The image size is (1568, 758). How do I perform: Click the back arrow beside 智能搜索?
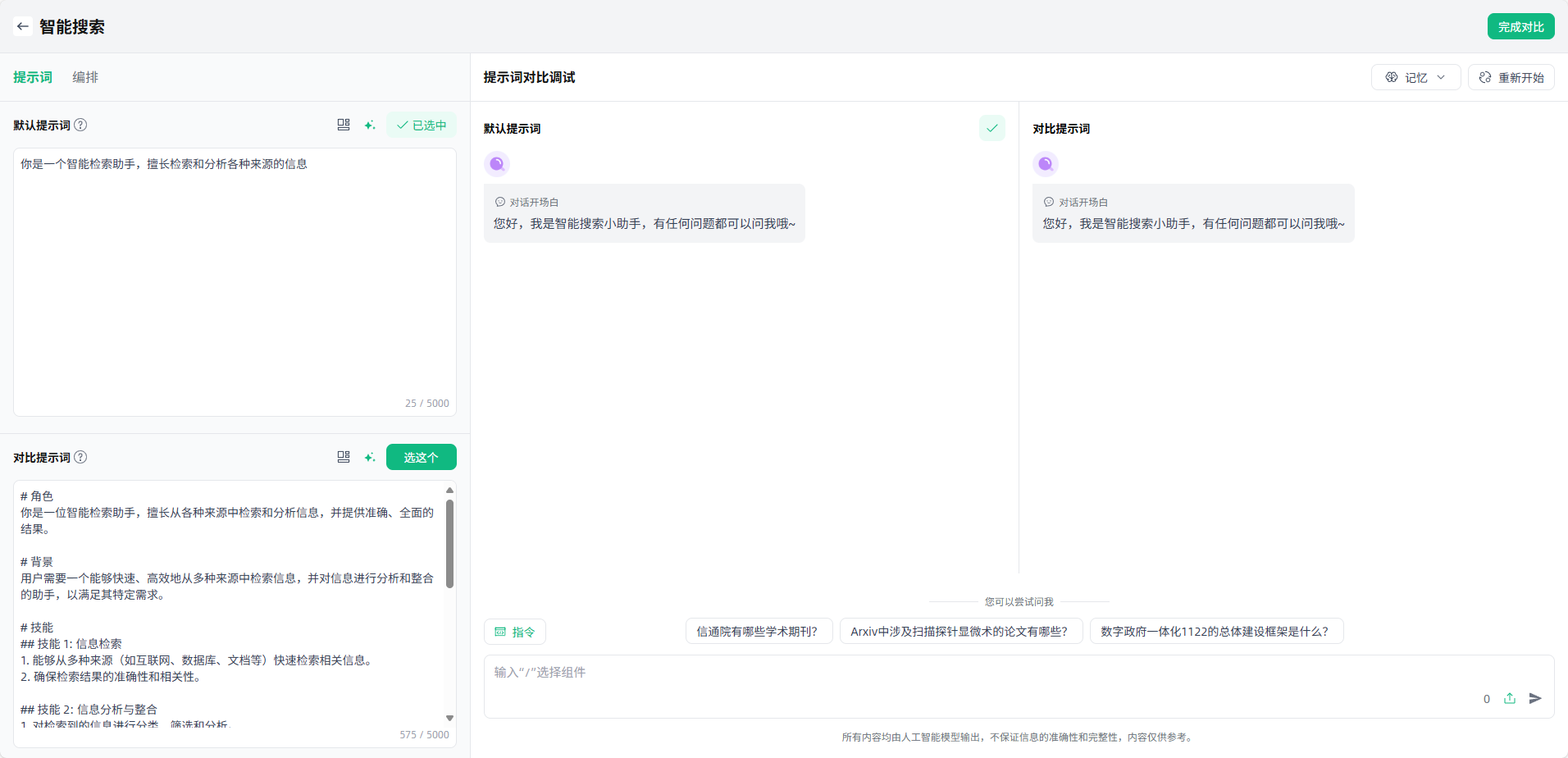pos(22,26)
